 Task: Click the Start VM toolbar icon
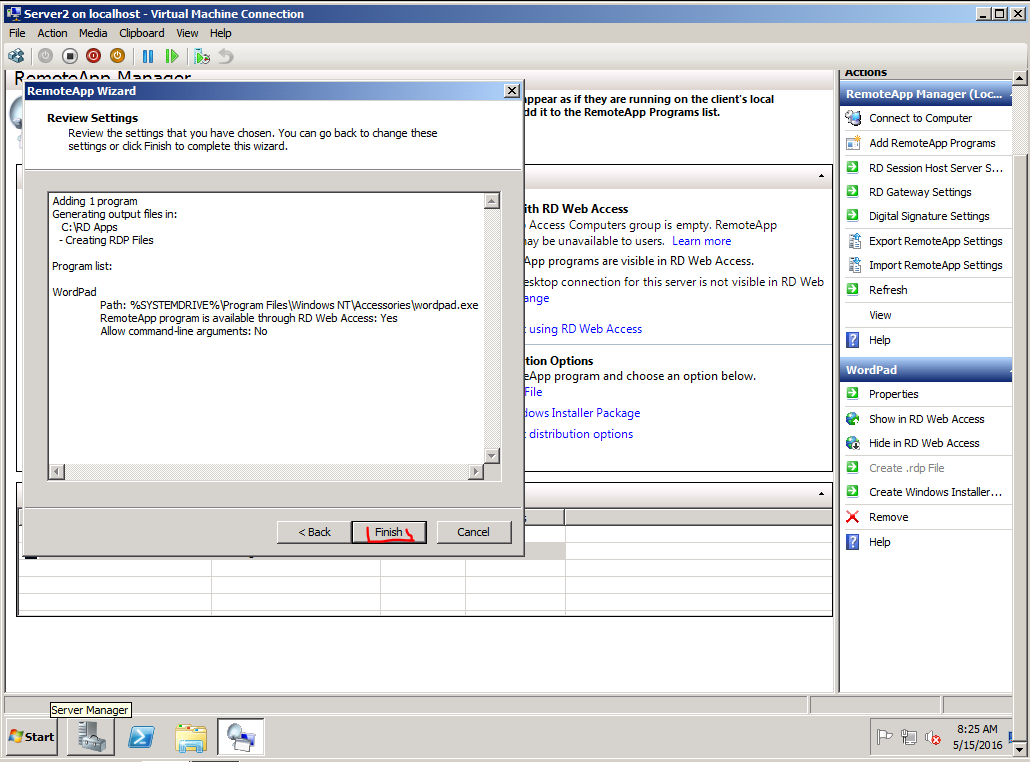[45, 56]
